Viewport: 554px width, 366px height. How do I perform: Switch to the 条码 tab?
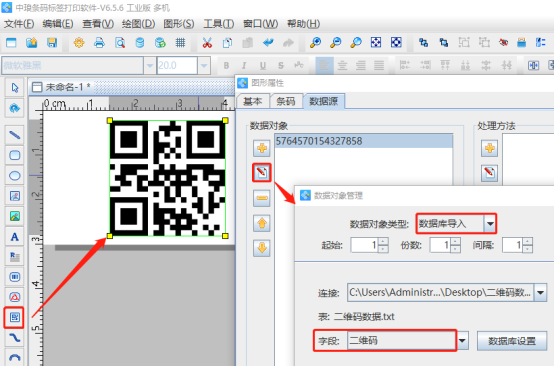click(x=285, y=101)
